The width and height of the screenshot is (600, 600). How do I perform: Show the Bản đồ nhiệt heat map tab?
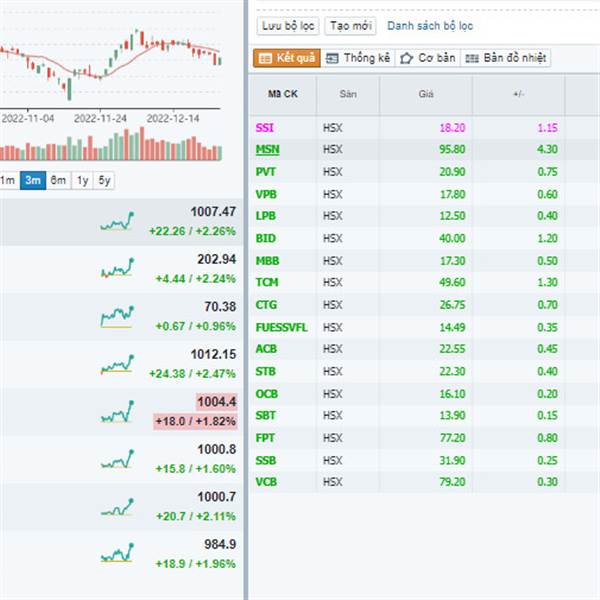click(x=505, y=58)
